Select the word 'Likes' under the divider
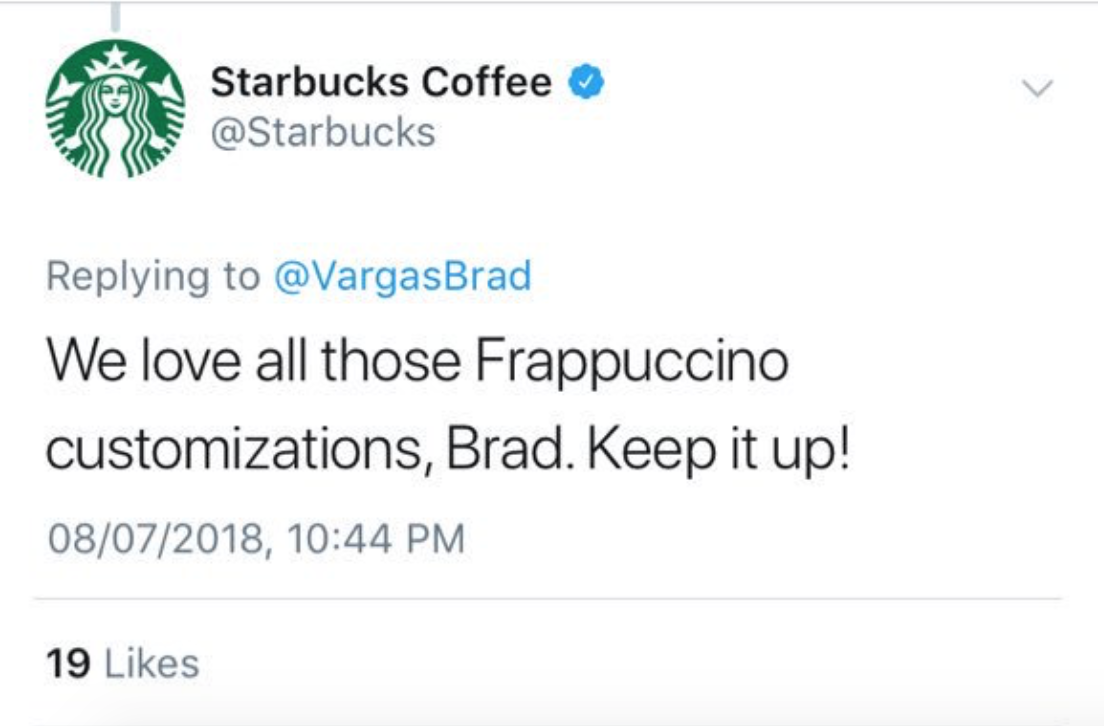 click(152, 663)
